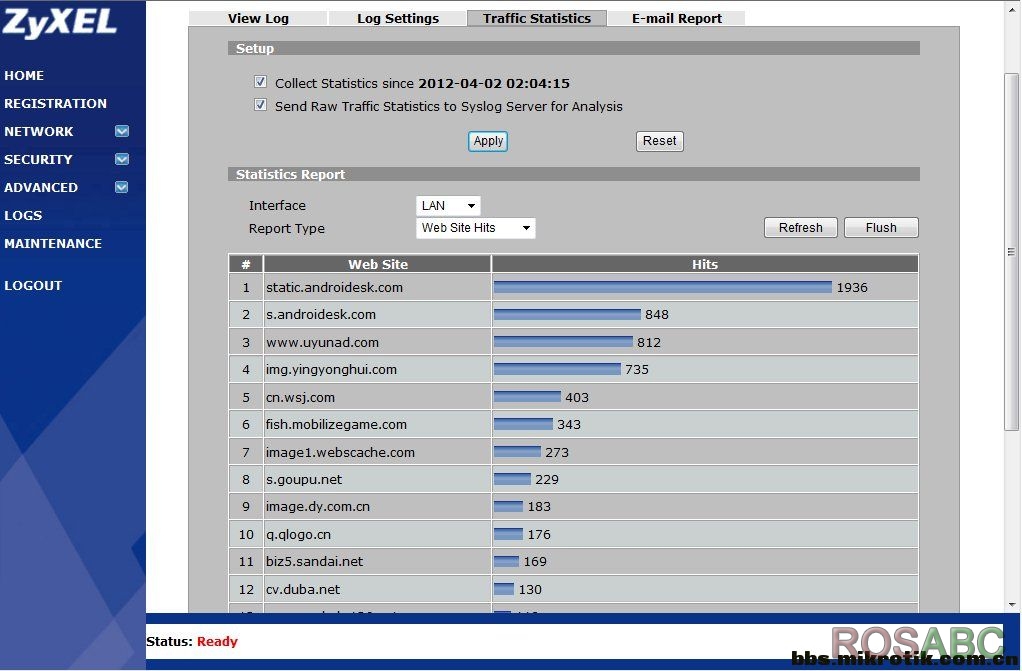Click the 273 hits value
The height and width of the screenshot is (671, 1022).
coord(557,452)
